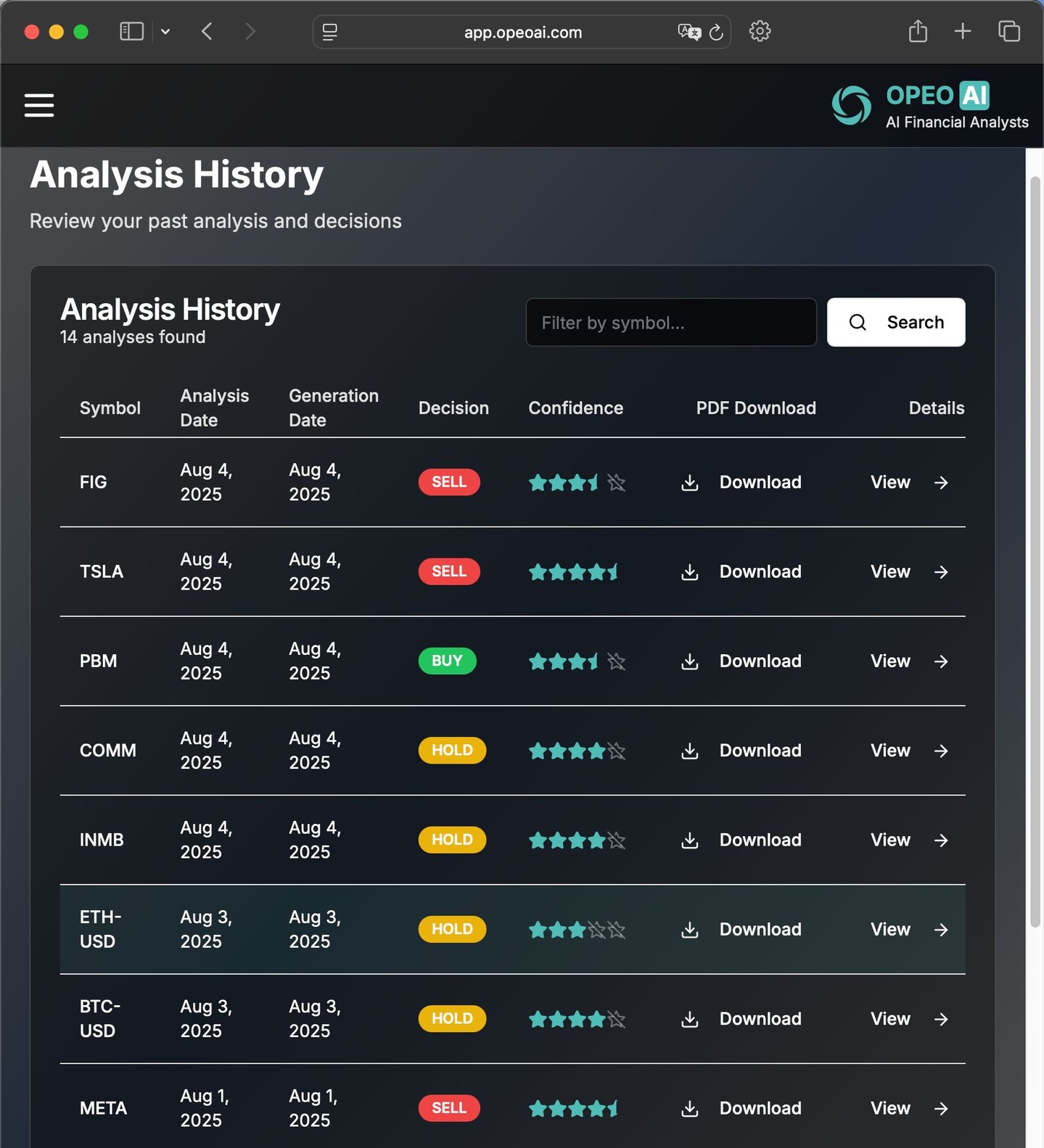The height and width of the screenshot is (1148, 1044).
Task: Click the arrow icon in TSLA row
Action: click(x=941, y=572)
